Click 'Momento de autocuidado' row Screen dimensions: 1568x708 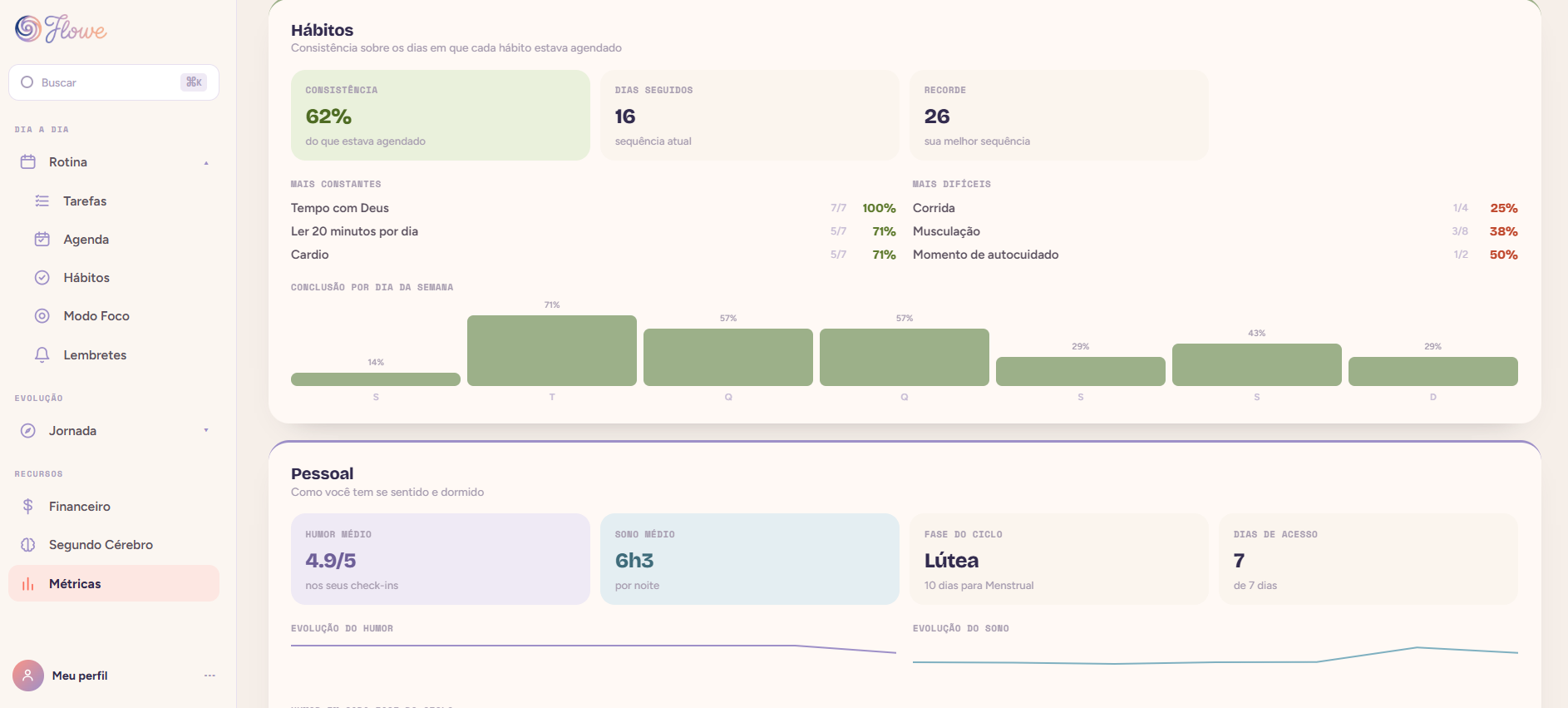1215,255
